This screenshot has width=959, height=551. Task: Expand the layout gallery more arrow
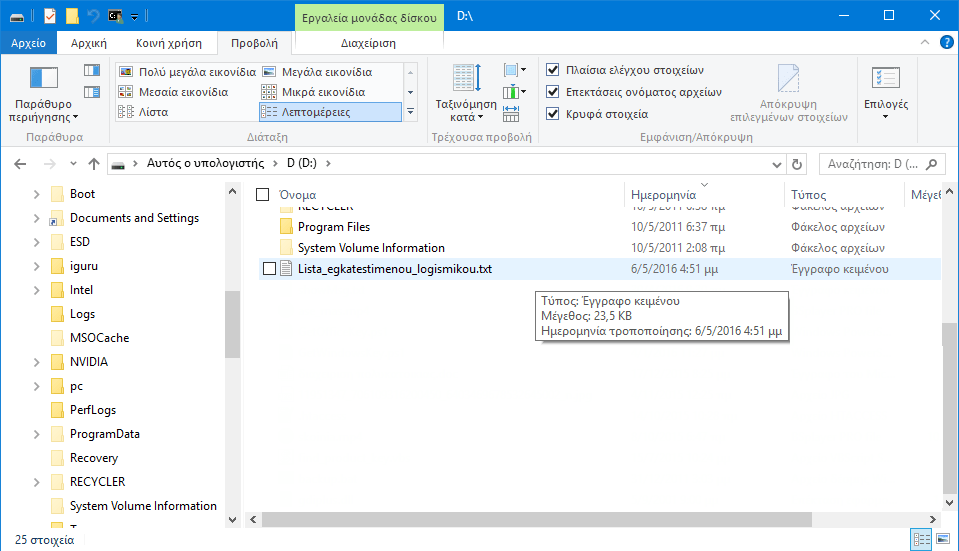click(410, 112)
